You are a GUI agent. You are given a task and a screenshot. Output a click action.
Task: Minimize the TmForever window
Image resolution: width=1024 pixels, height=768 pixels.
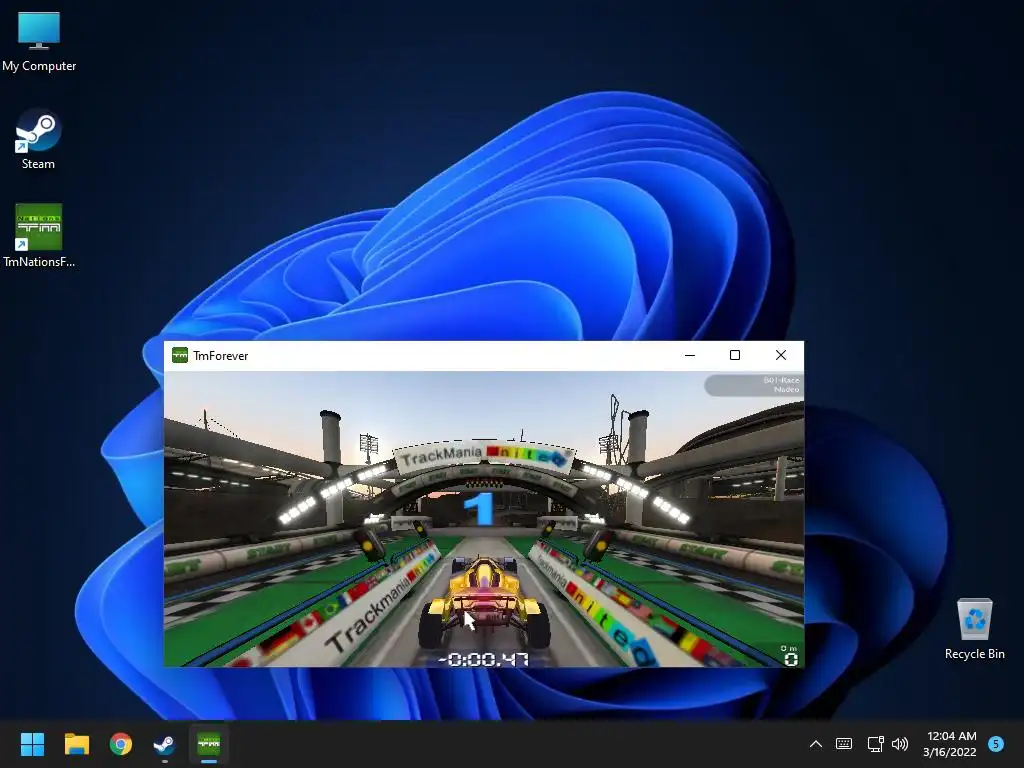[x=690, y=355]
